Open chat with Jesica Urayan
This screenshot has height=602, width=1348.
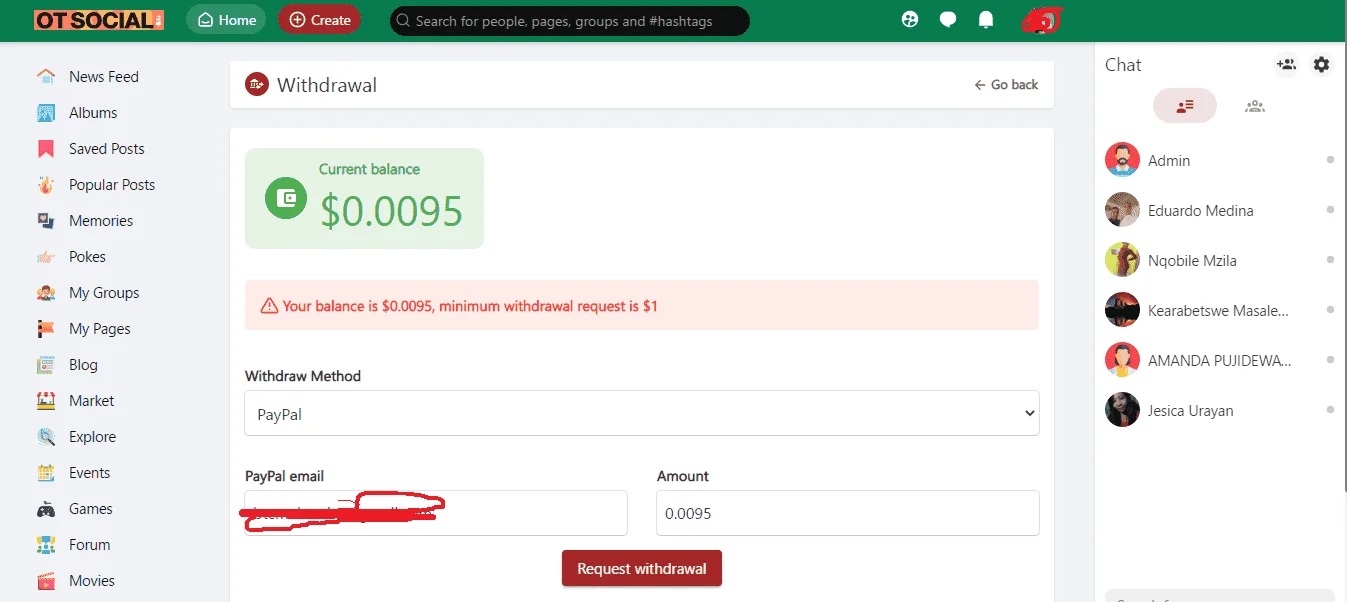[1220, 410]
